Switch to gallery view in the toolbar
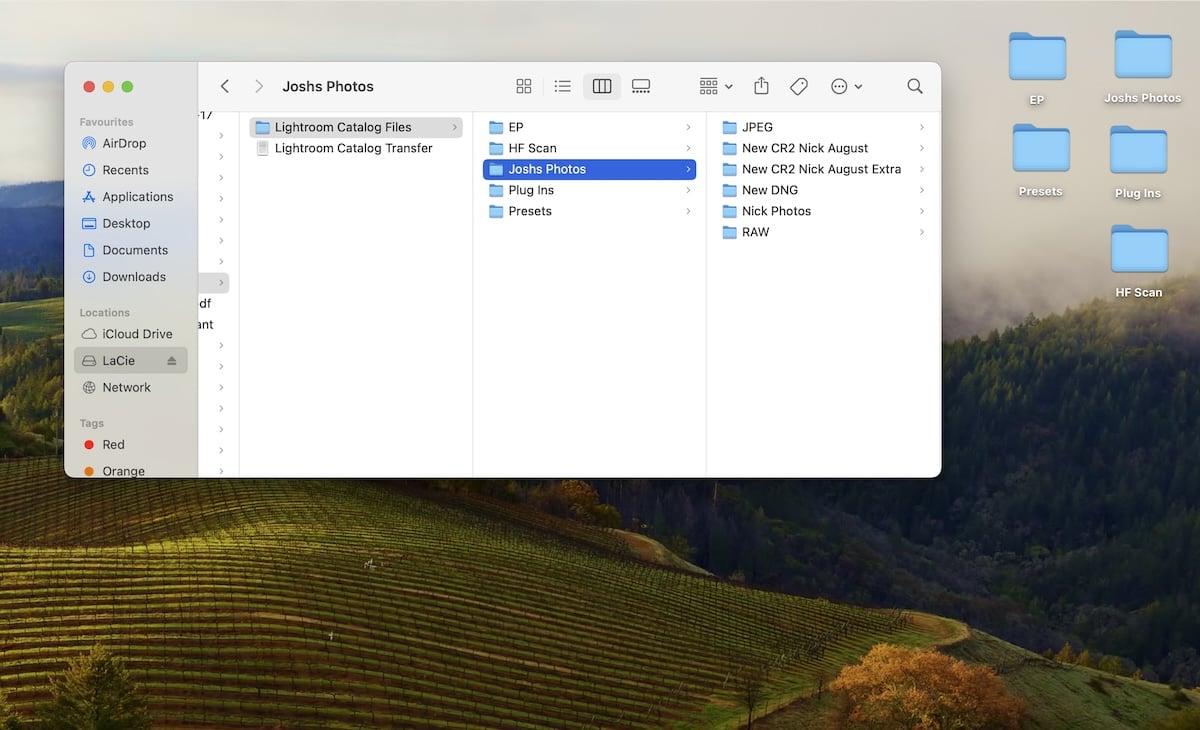Image resolution: width=1200 pixels, height=730 pixels. [x=641, y=86]
